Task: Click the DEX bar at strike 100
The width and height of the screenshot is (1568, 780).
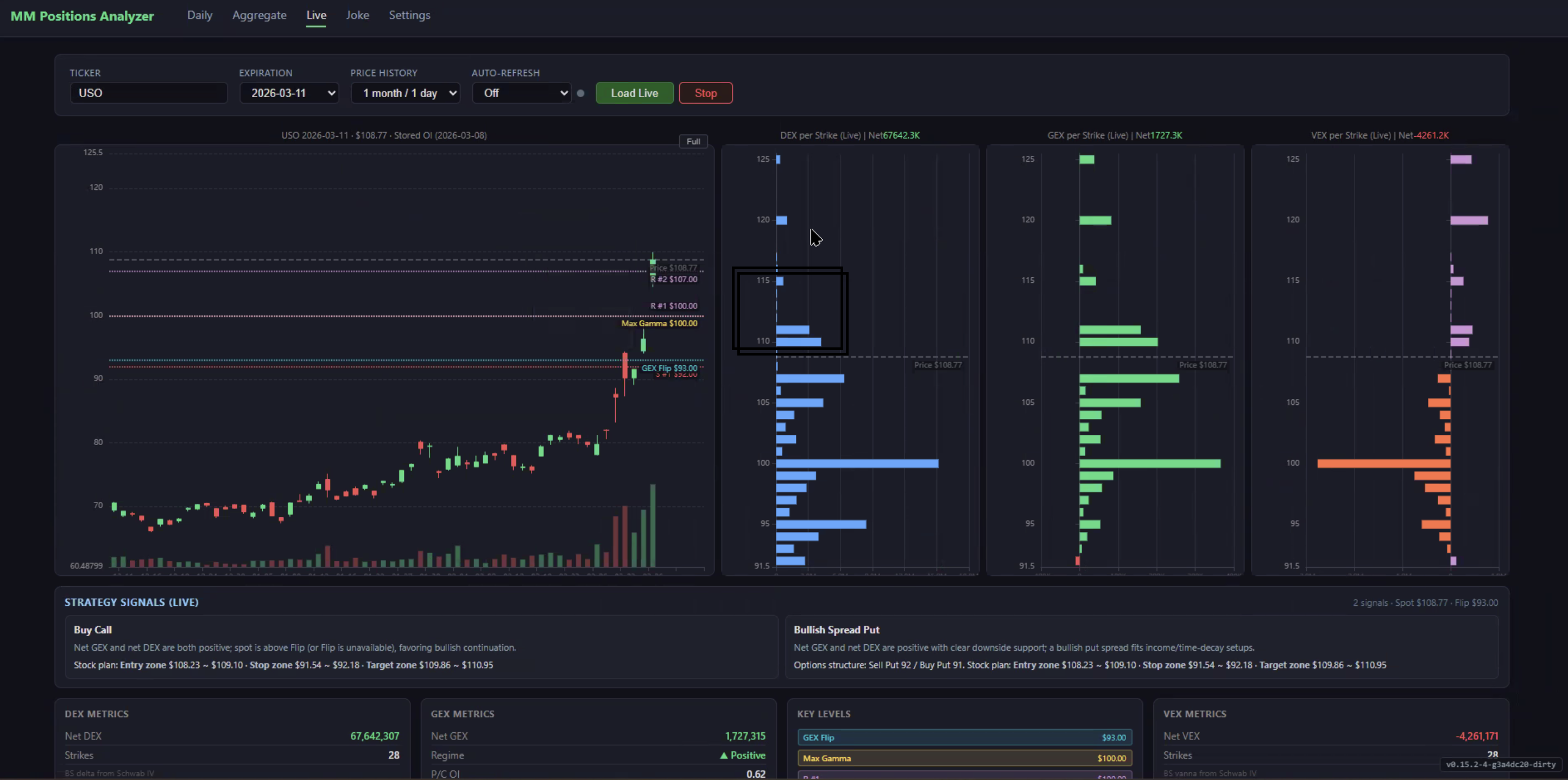Action: tap(857, 464)
